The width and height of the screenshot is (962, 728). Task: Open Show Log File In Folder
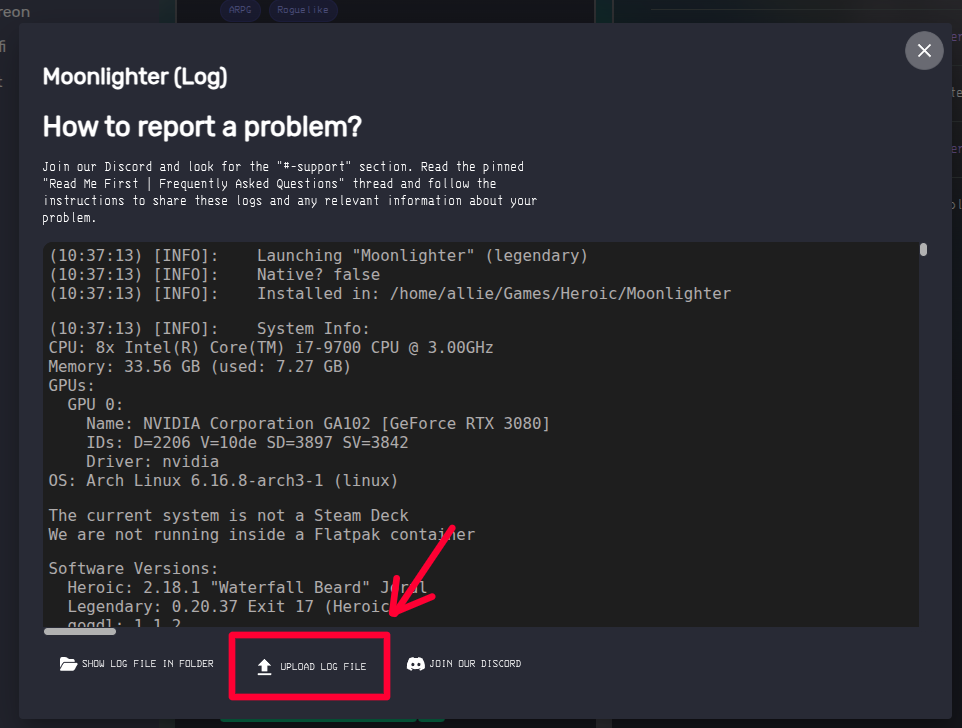coord(136,664)
